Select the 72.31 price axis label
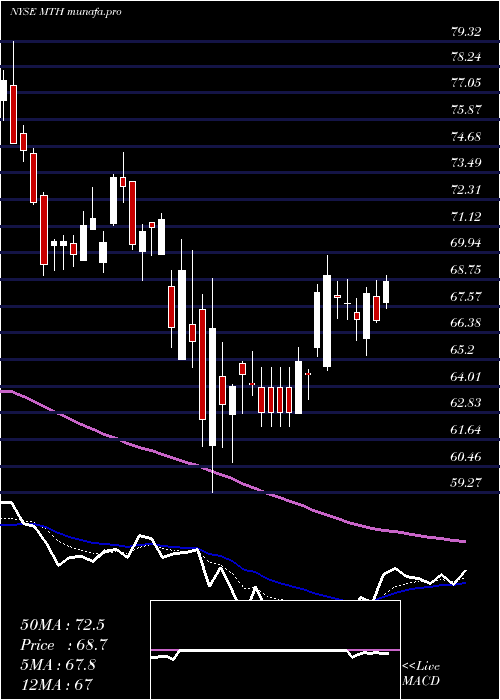 pyautogui.click(x=466, y=190)
